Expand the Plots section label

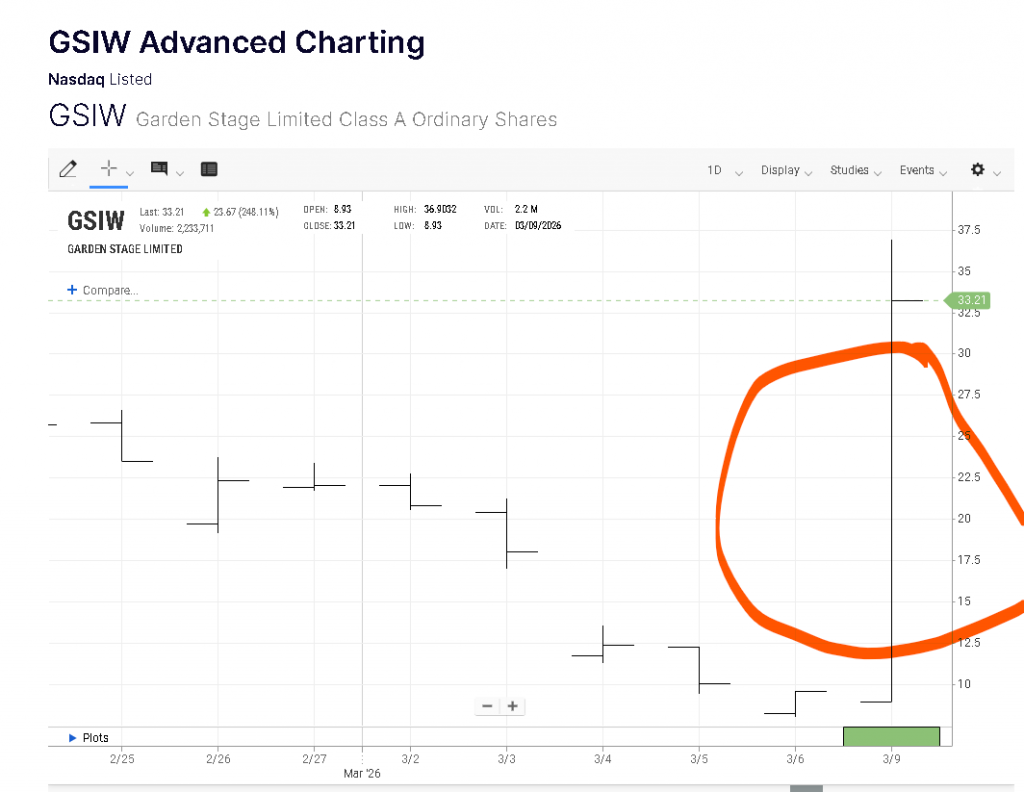96,738
